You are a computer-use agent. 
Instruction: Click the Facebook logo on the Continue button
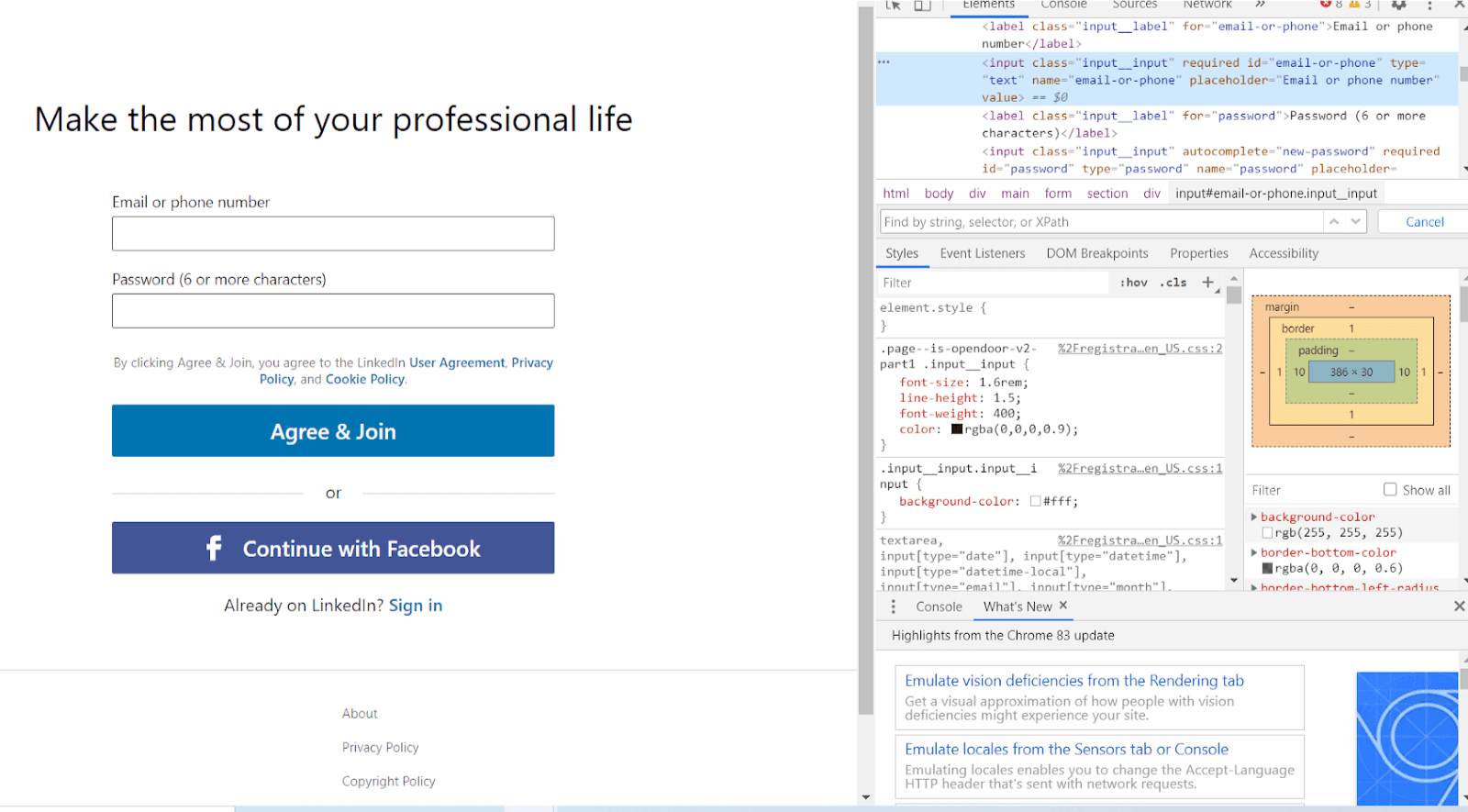(x=214, y=549)
